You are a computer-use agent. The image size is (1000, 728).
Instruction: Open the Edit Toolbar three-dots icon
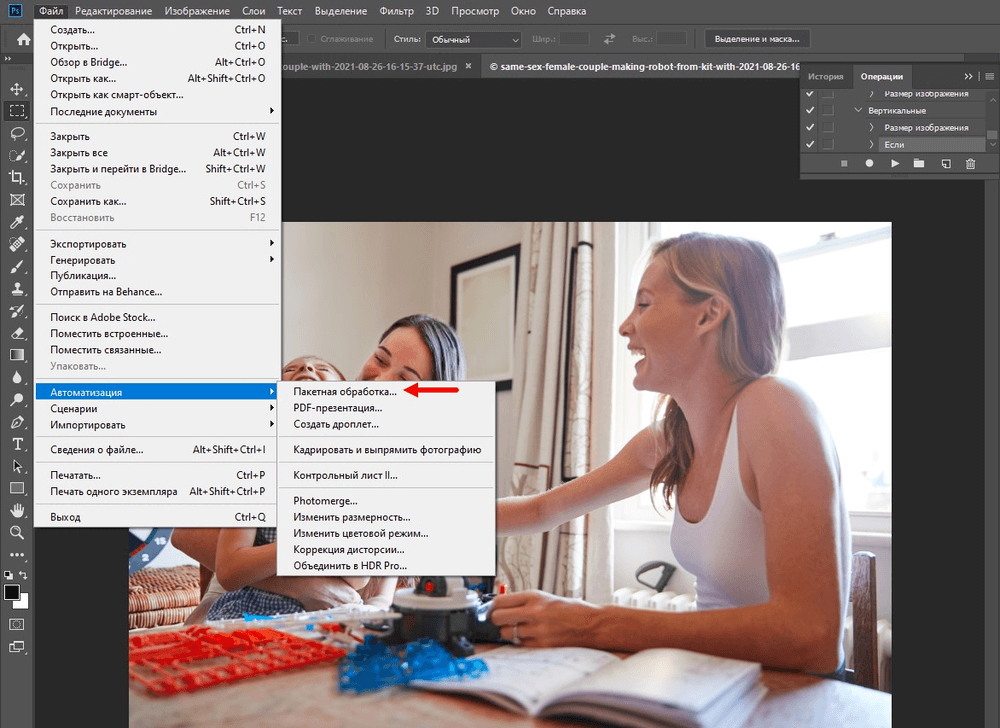point(17,555)
